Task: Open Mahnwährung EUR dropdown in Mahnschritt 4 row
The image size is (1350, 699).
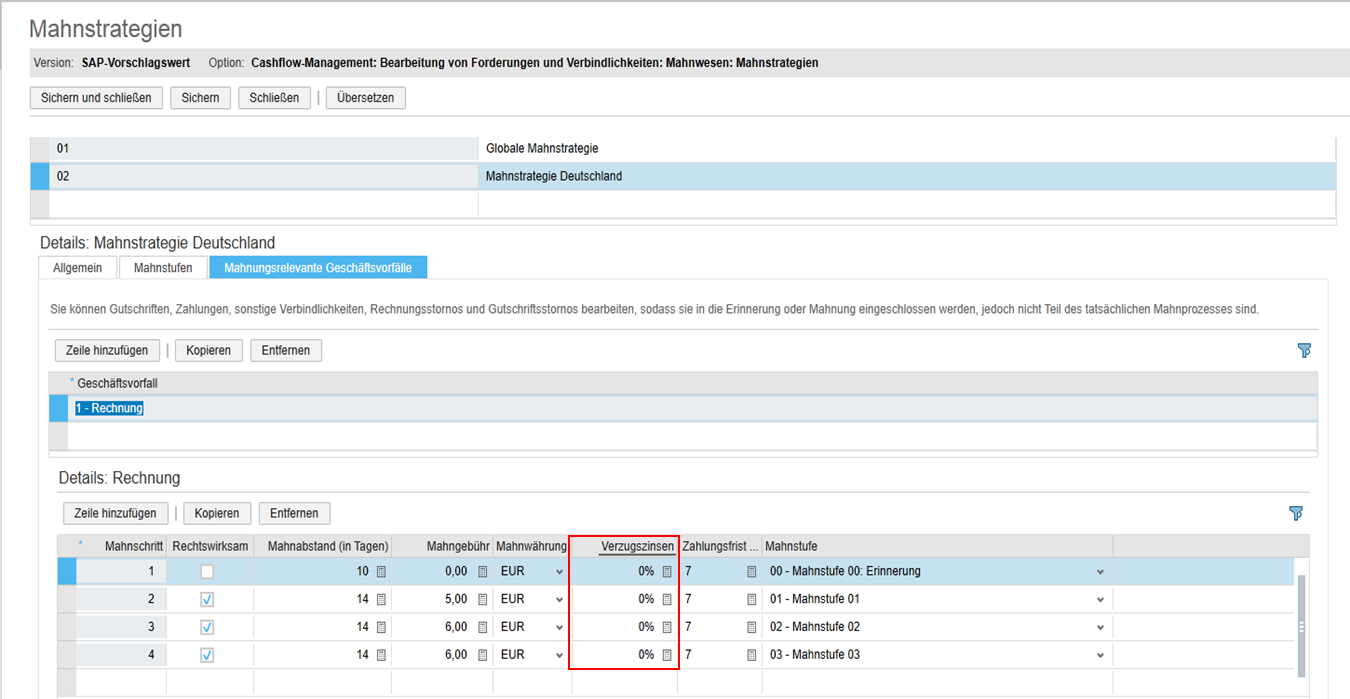Action: 559,656
